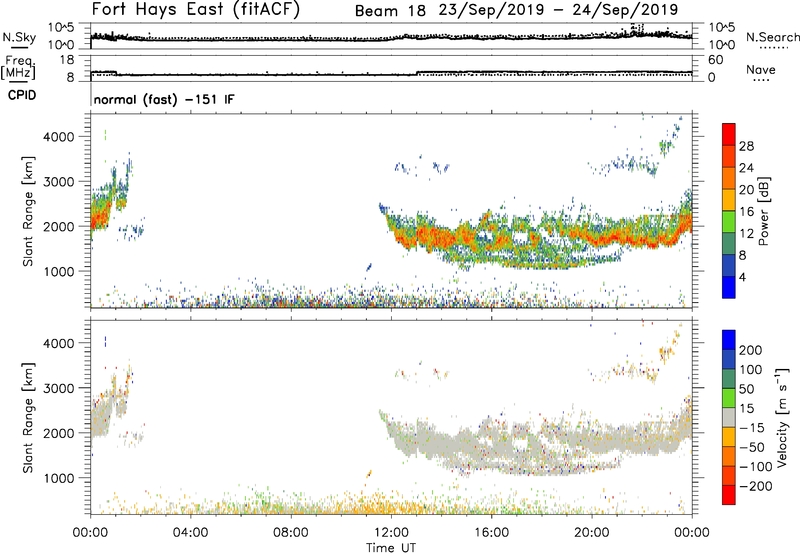Click the Velocity color bar red -200 segment
Screen dimensions: 800x554
[x=729, y=495]
